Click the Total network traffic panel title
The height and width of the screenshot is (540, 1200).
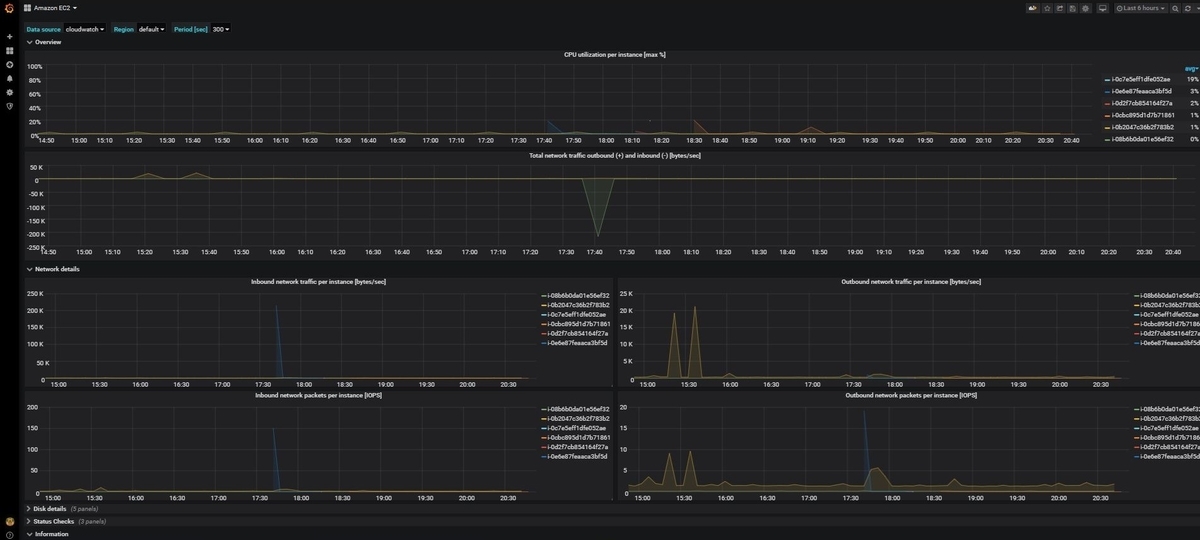point(614,156)
